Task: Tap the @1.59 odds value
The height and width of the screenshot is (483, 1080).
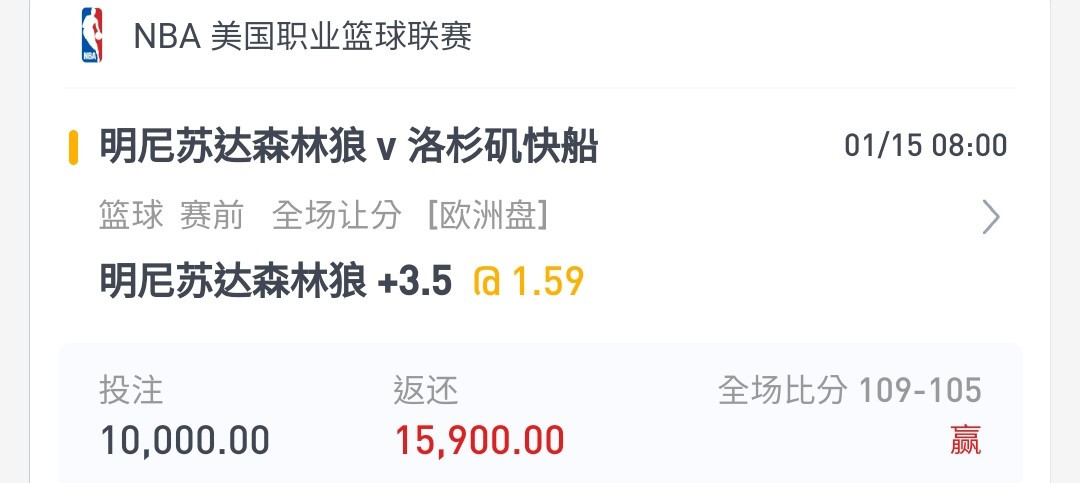Action: click(529, 281)
